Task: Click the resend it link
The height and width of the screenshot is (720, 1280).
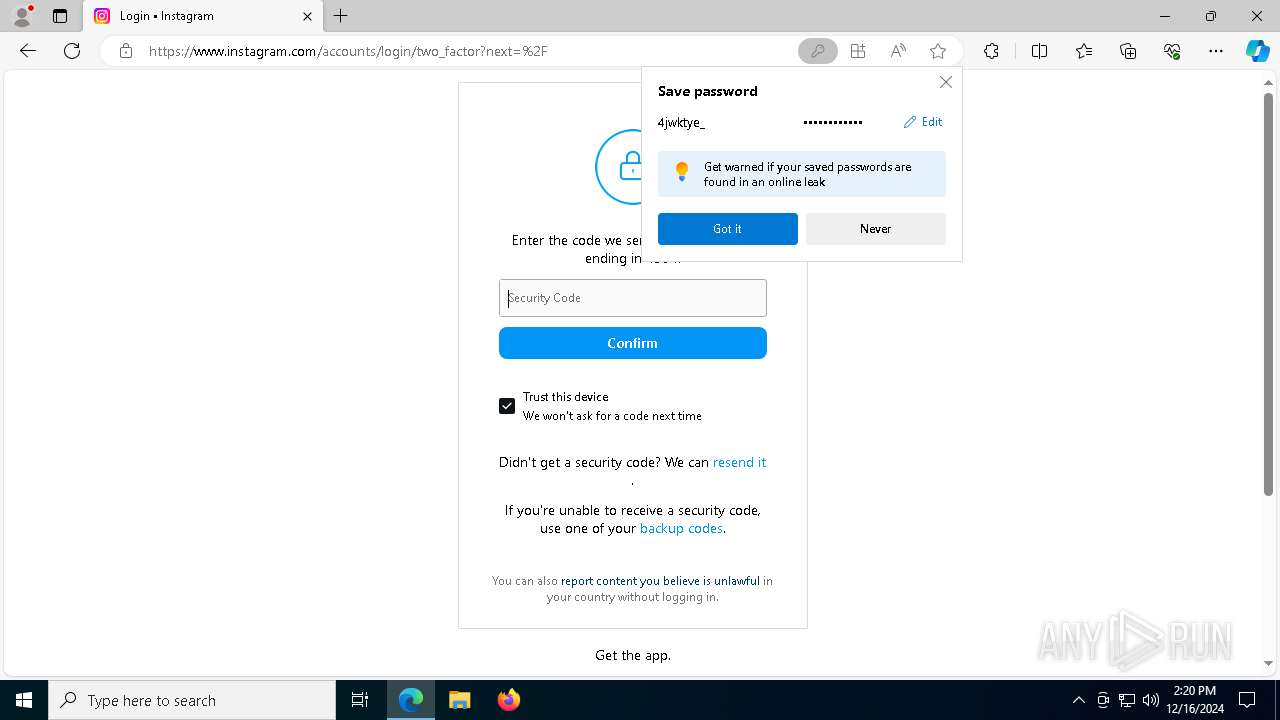Action: point(739,462)
